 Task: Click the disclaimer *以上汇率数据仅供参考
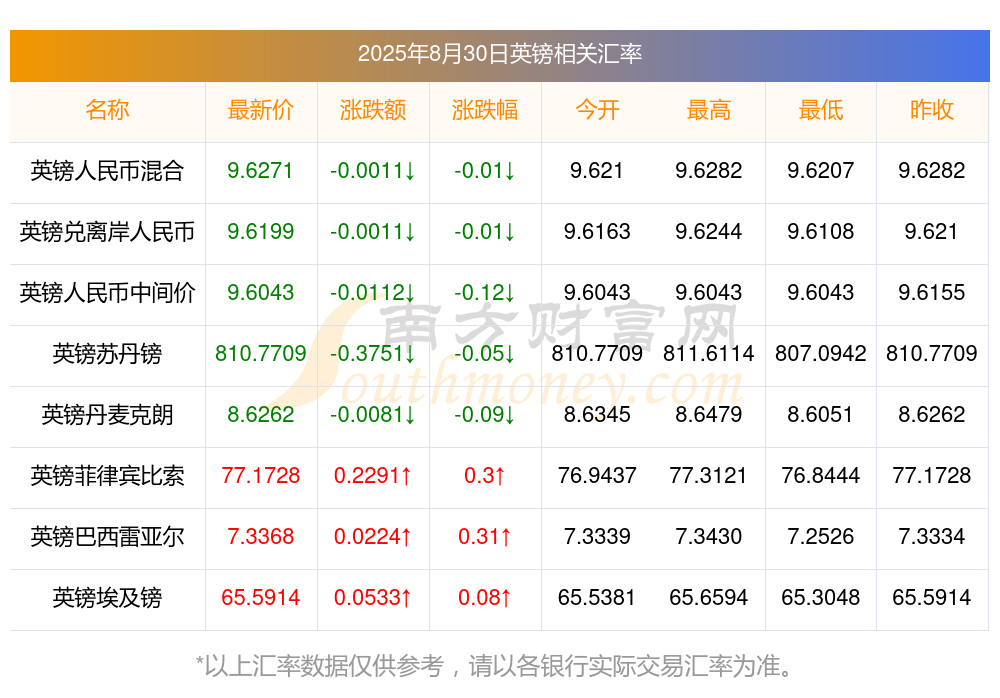click(320, 666)
